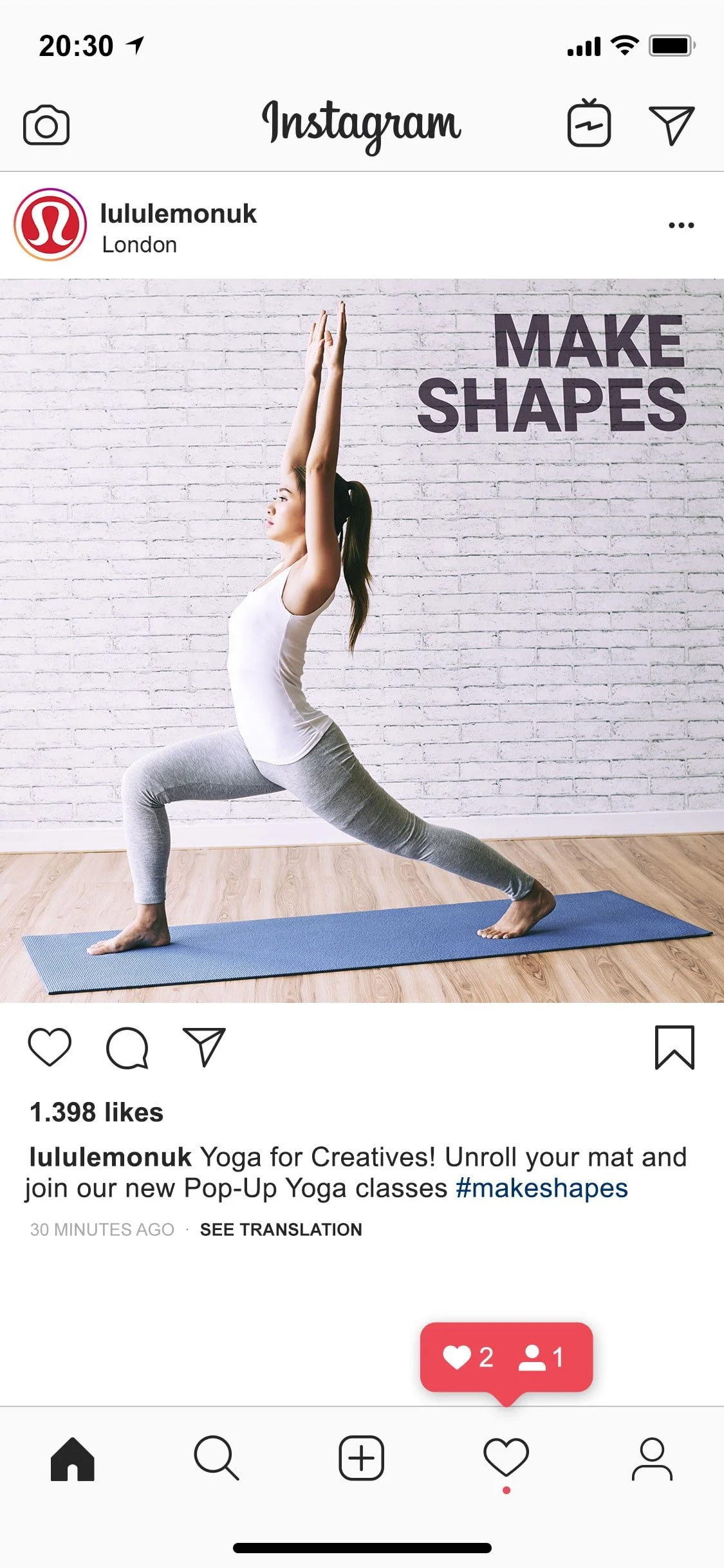
Task: Open direct messages paper plane icon
Action: 672,125
